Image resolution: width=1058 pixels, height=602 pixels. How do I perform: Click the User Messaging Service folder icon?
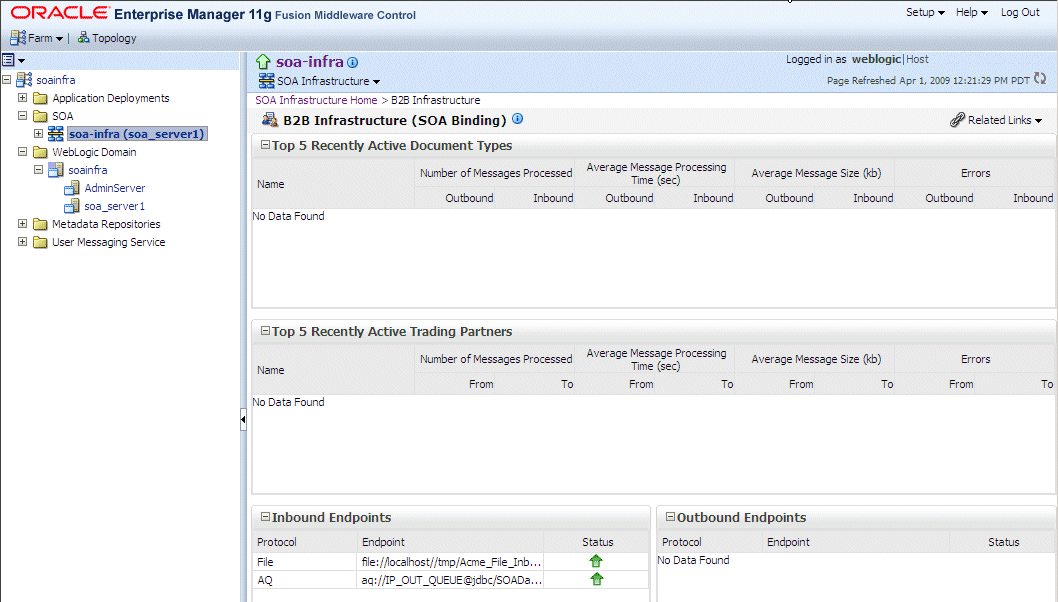click(x=40, y=242)
